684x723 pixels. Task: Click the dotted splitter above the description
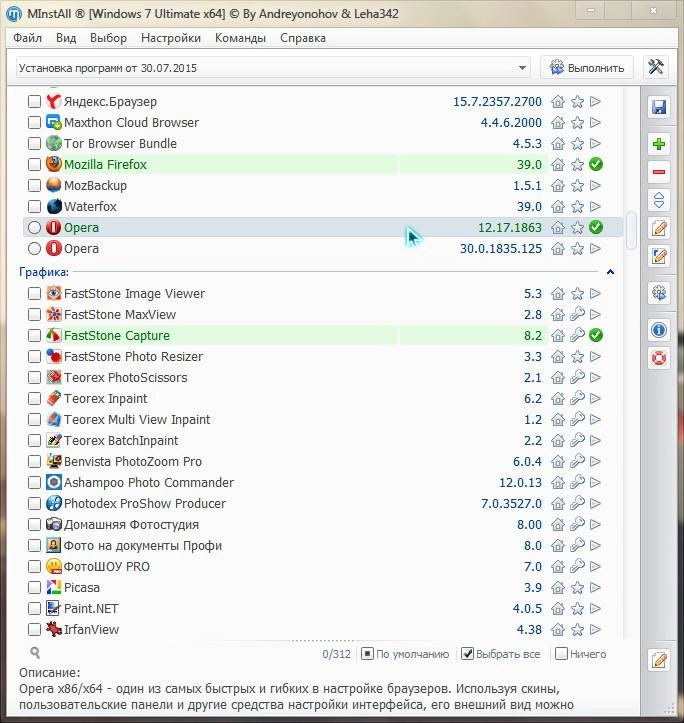tap(323, 641)
